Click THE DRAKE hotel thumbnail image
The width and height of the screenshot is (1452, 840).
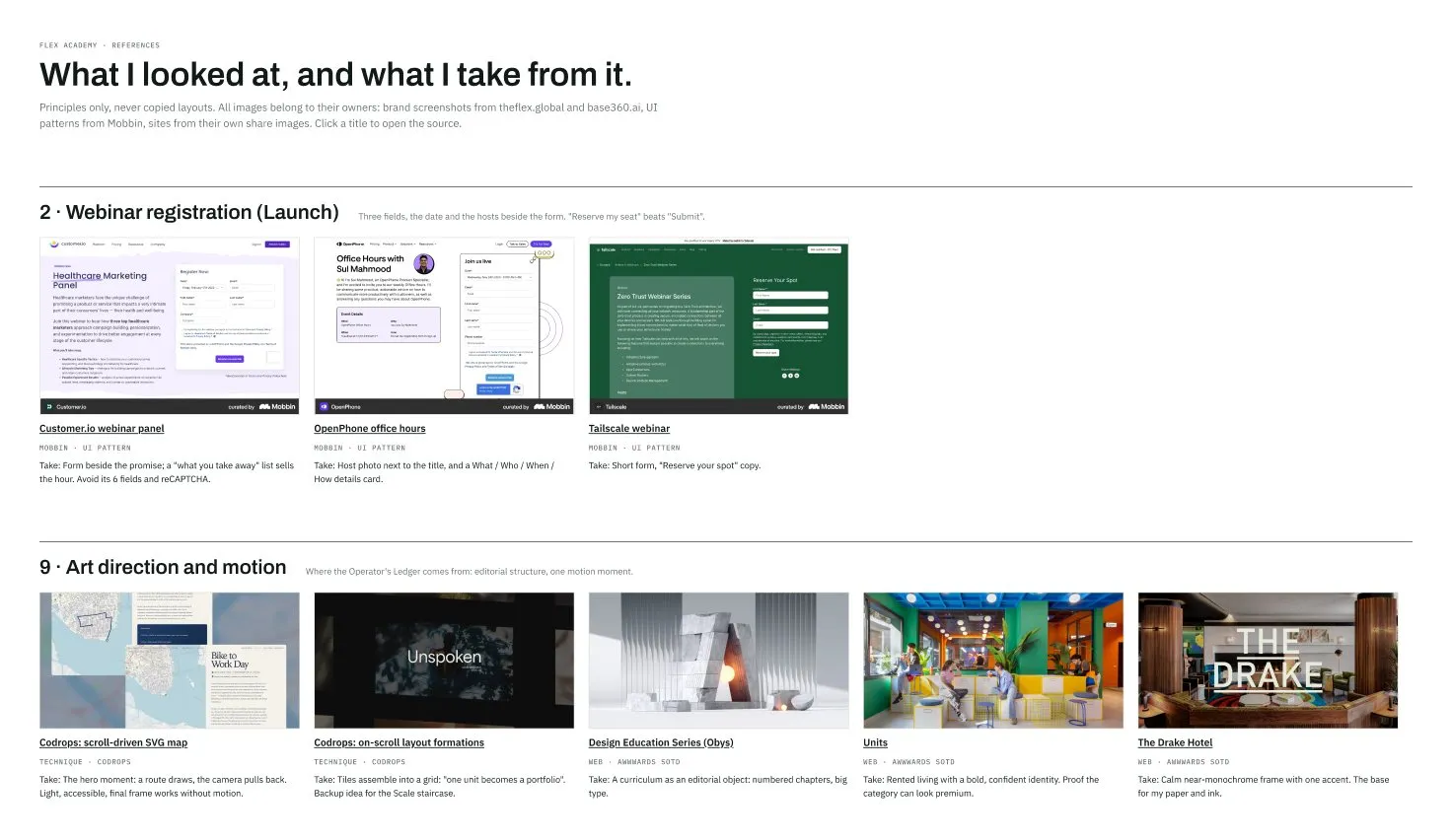point(1268,661)
